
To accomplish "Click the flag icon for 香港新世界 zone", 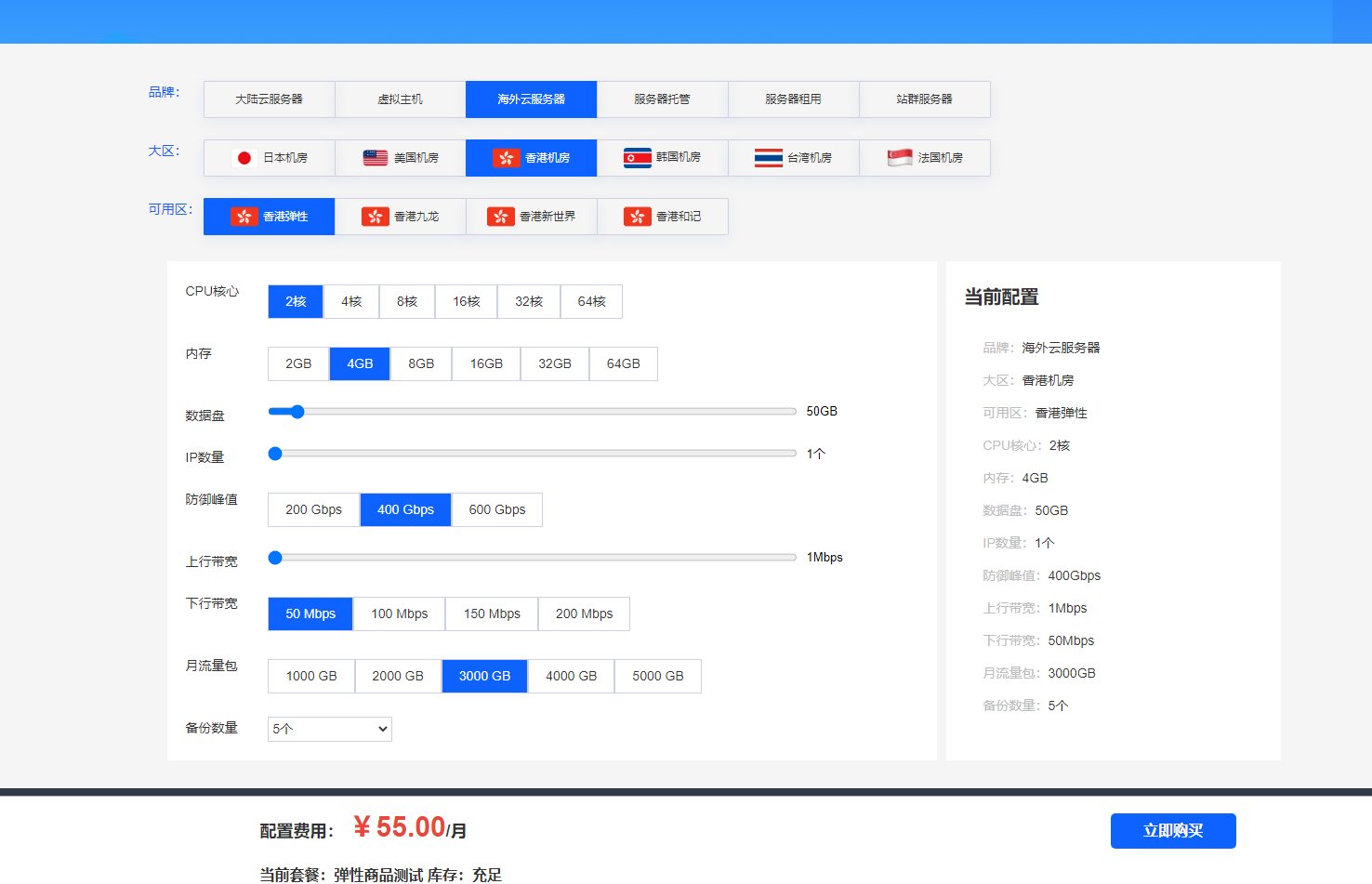I will pos(501,217).
